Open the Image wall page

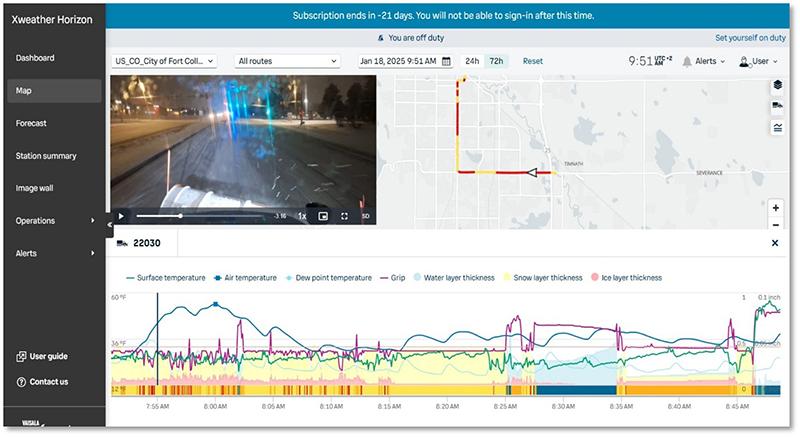click(x=34, y=188)
